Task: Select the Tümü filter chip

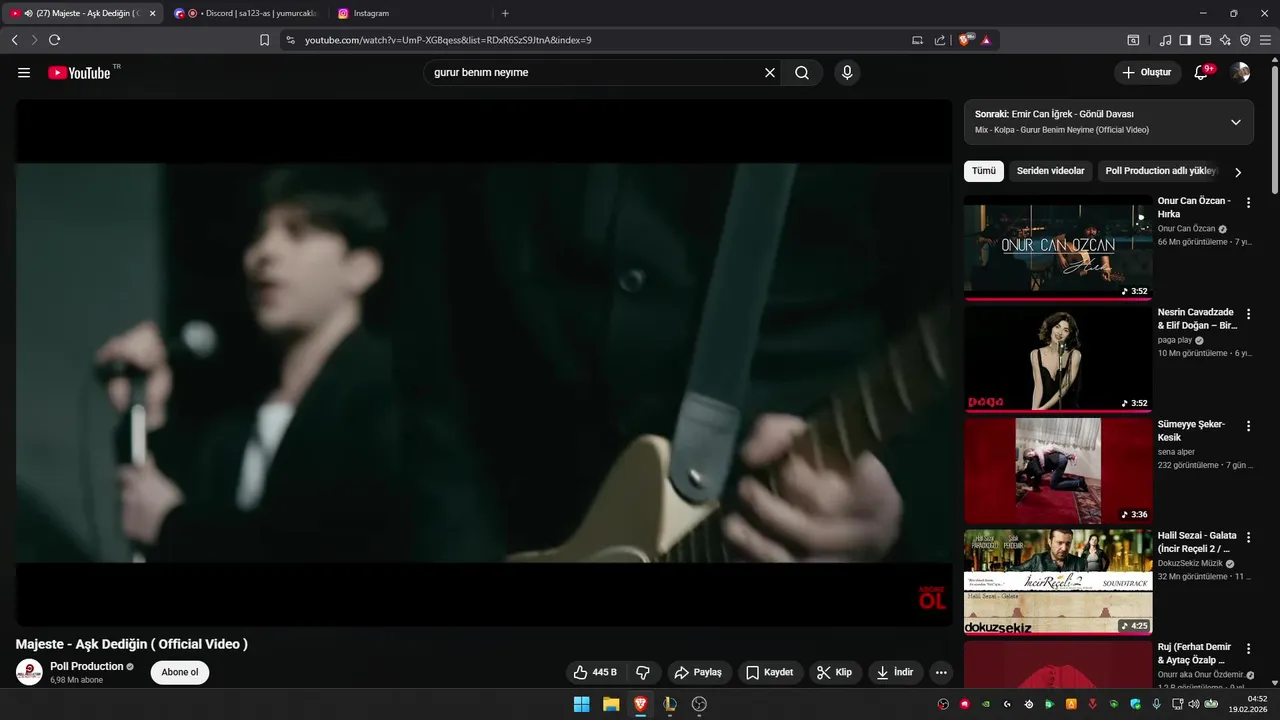Action: click(984, 171)
